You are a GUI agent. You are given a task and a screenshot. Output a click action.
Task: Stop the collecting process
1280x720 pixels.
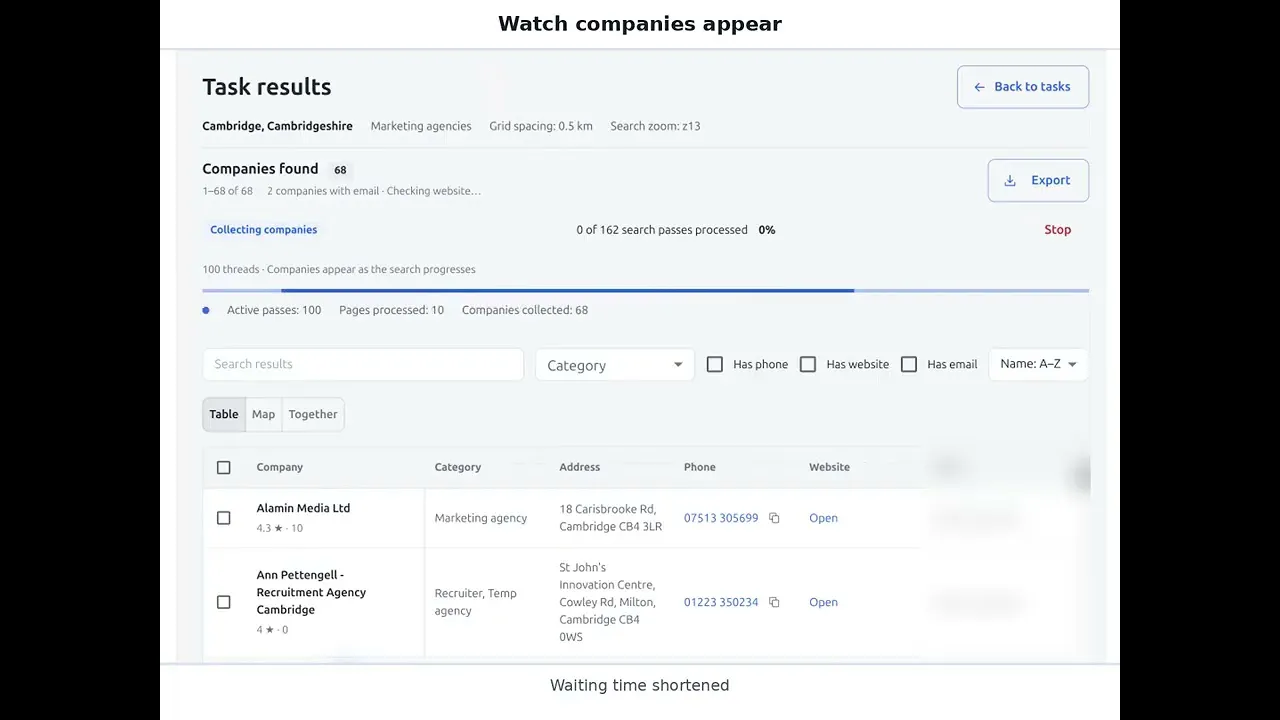tap(1057, 230)
